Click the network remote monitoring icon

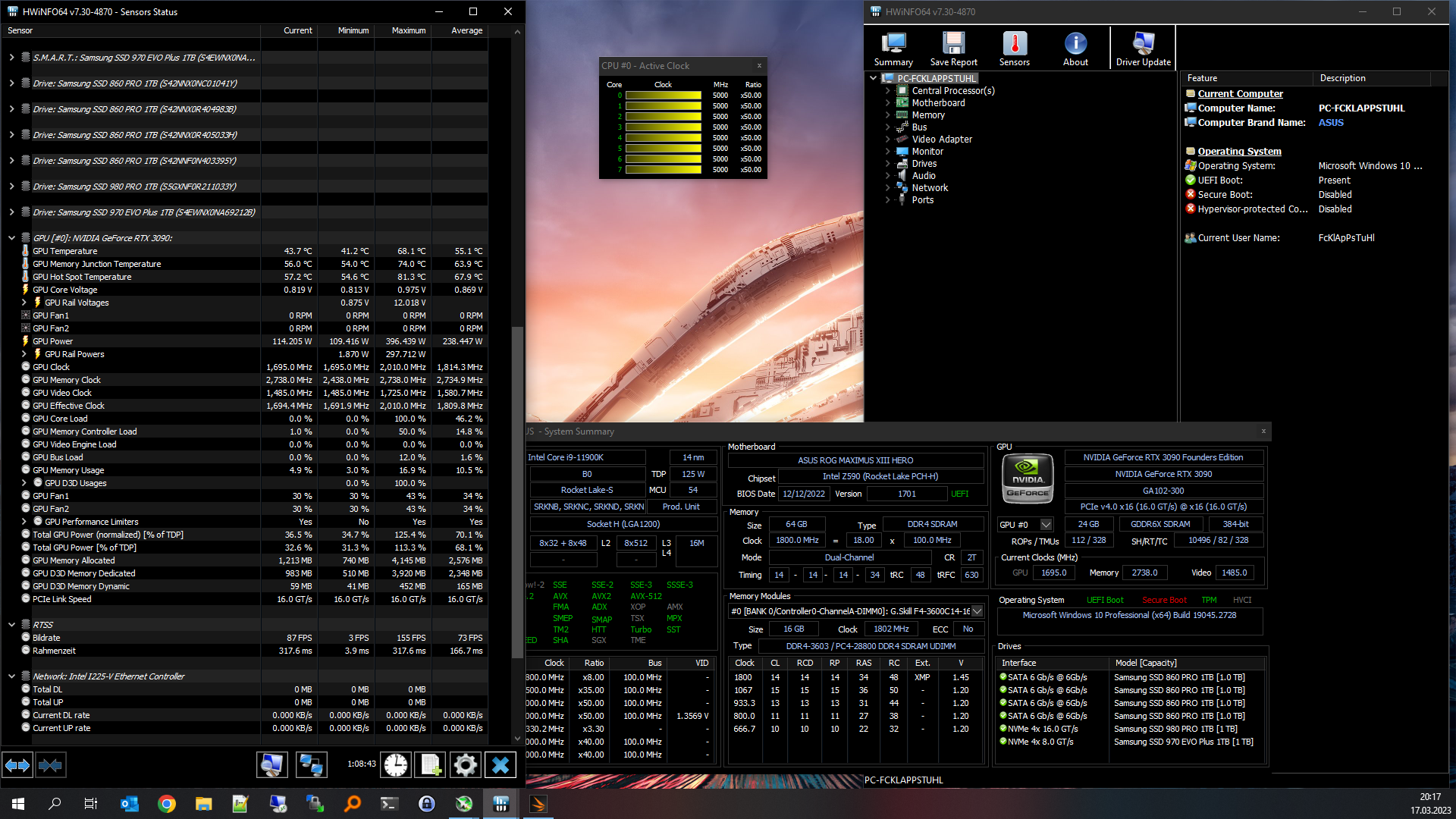click(311, 765)
